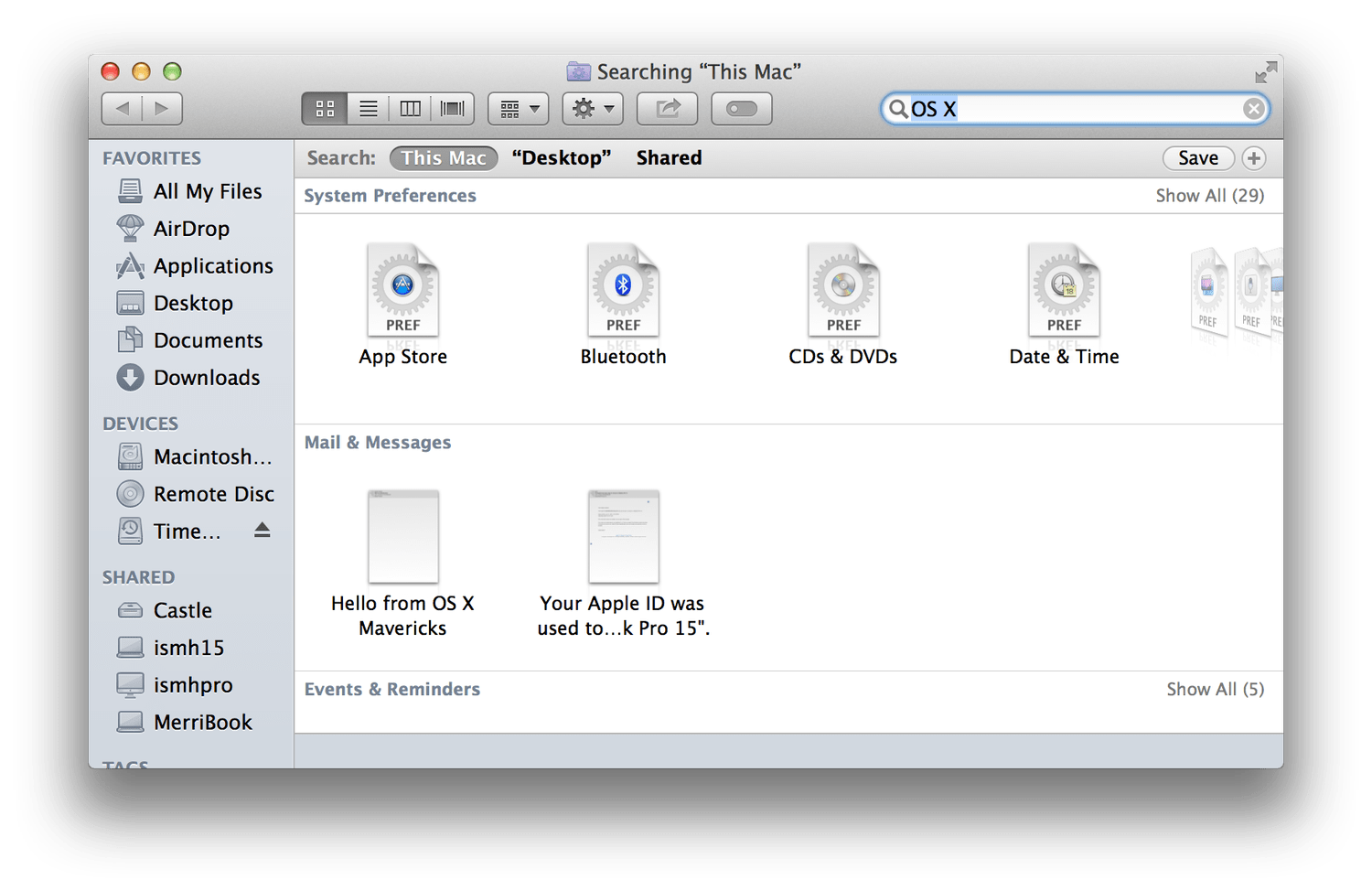Clear the search field text
This screenshot has height=891, width=1372.
(x=1254, y=109)
